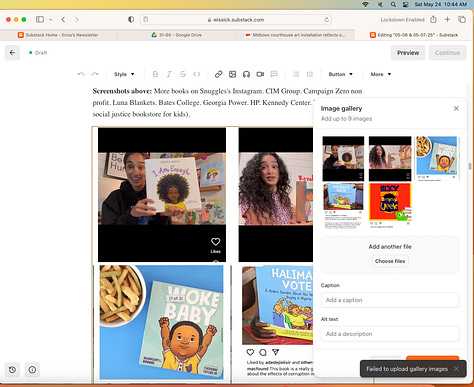Toggle bold formatting
The height and width of the screenshot is (387, 474).
[x=155, y=74]
